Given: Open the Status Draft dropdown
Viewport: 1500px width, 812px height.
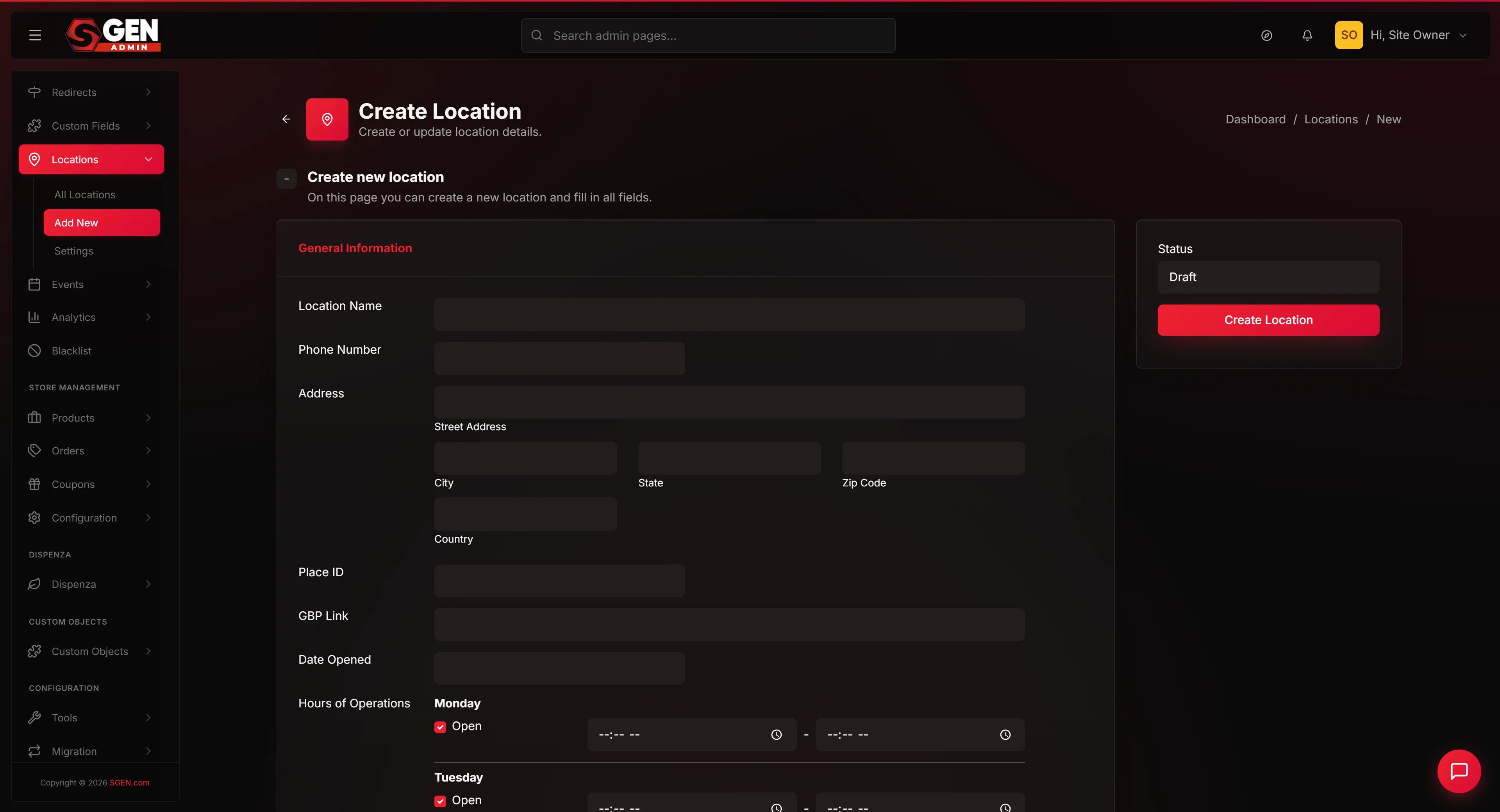Looking at the screenshot, I should tap(1268, 277).
